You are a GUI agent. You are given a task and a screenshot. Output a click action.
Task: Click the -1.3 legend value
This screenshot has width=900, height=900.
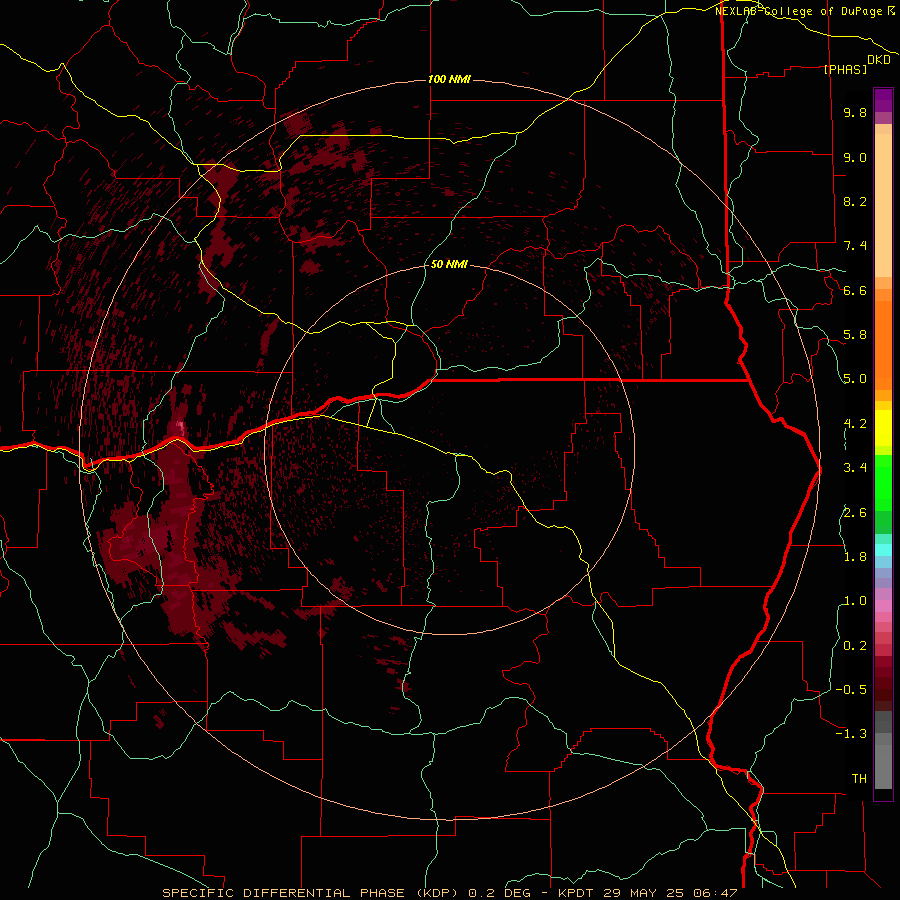click(x=851, y=734)
